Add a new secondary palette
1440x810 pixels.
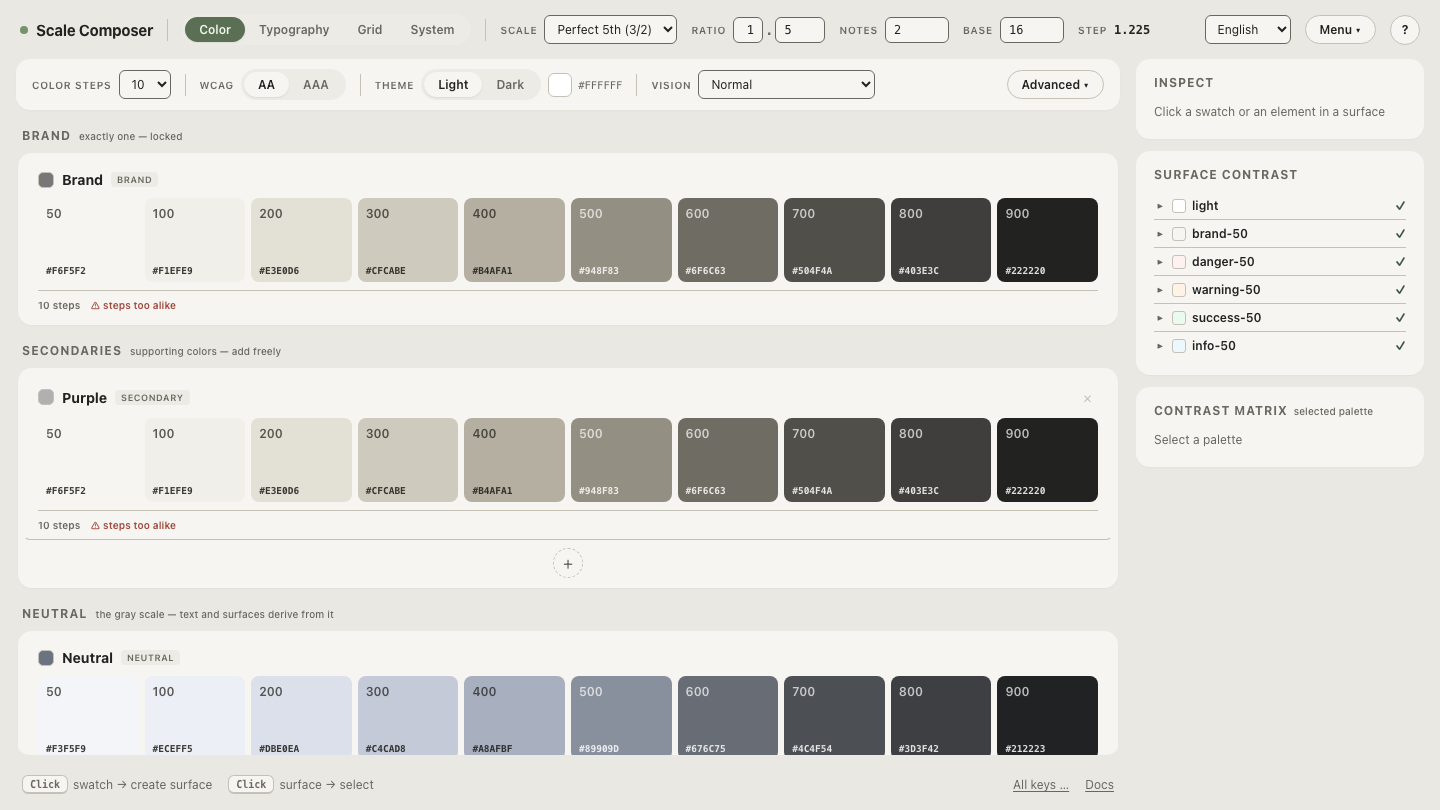point(568,564)
